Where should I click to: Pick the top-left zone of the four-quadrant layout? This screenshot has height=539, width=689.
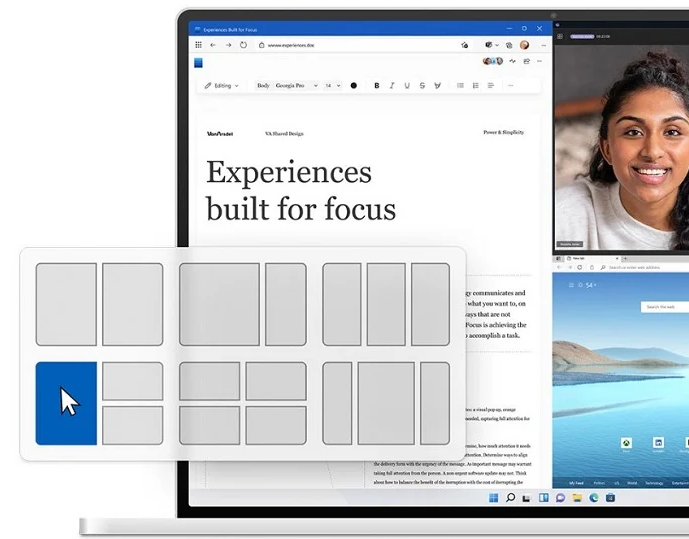[210, 381]
